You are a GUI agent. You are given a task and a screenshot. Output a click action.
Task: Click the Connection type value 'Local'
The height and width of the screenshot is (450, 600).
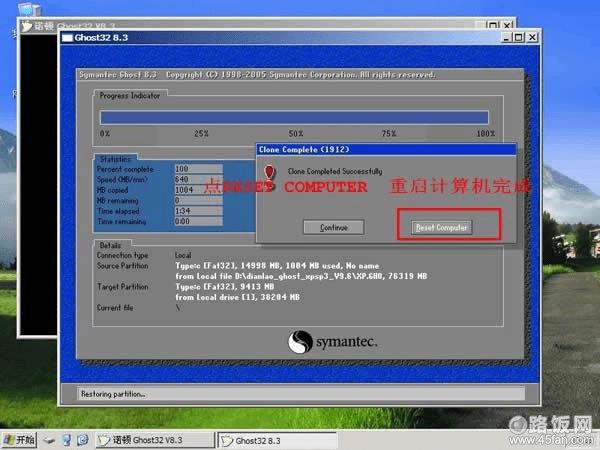click(x=183, y=255)
